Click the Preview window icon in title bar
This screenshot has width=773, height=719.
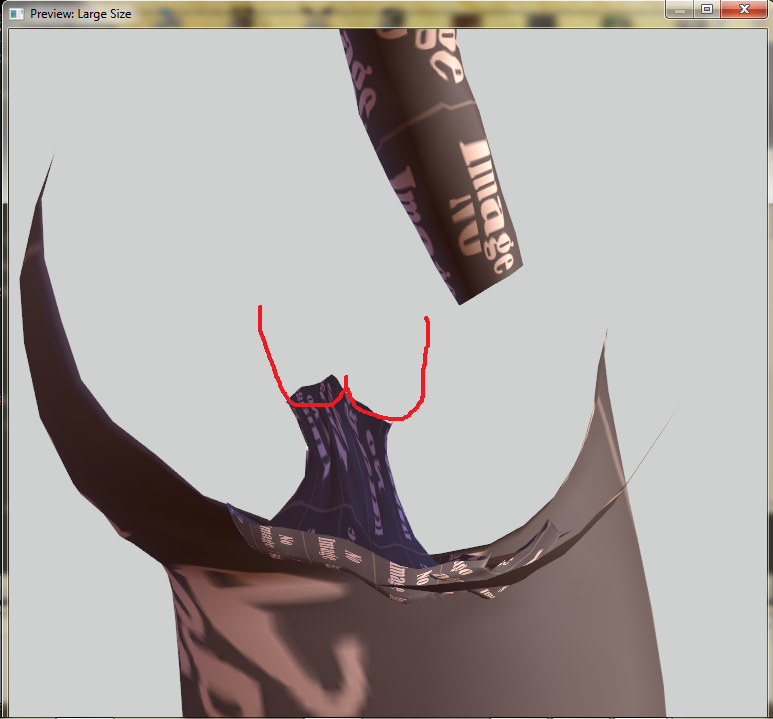pyautogui.click(x=16, y=13)
